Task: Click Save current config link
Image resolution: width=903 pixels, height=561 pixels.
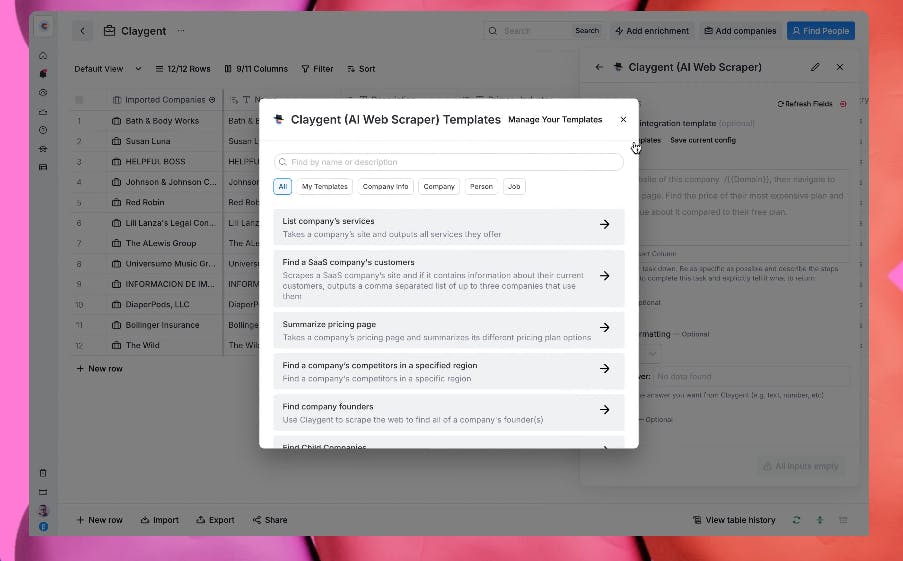Action: [703, 140]
